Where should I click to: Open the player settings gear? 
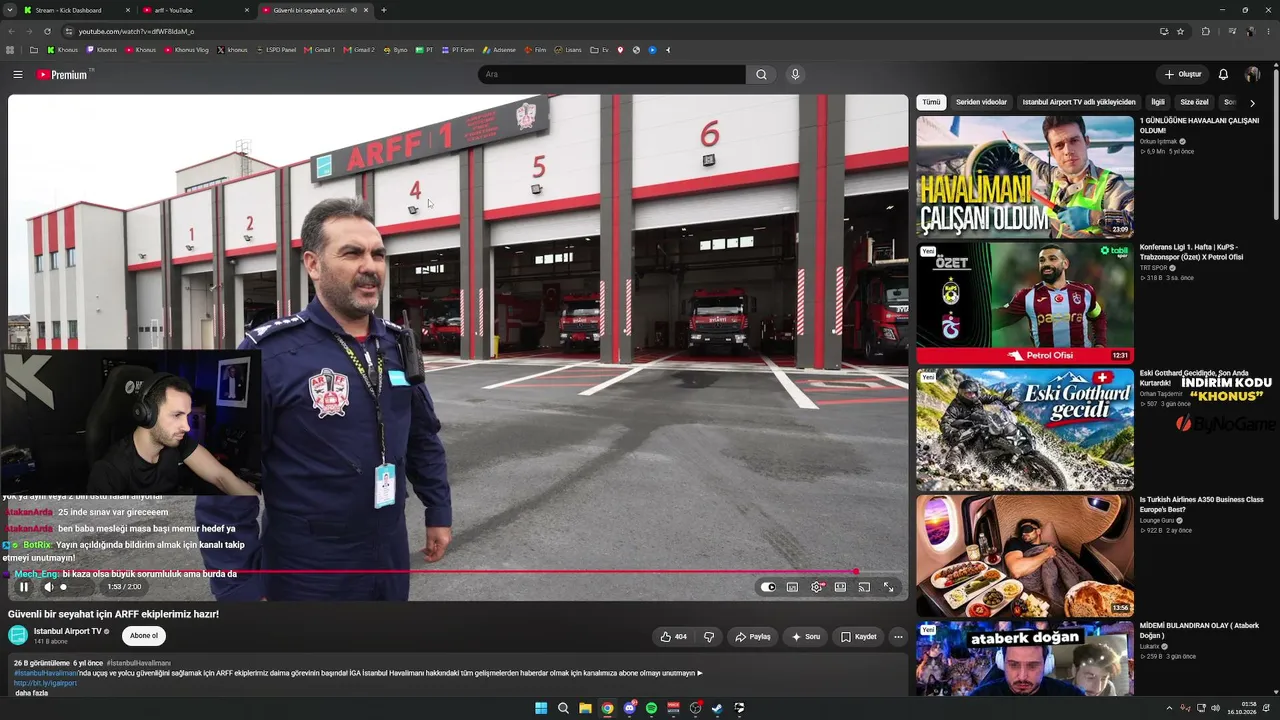[816, 587]
